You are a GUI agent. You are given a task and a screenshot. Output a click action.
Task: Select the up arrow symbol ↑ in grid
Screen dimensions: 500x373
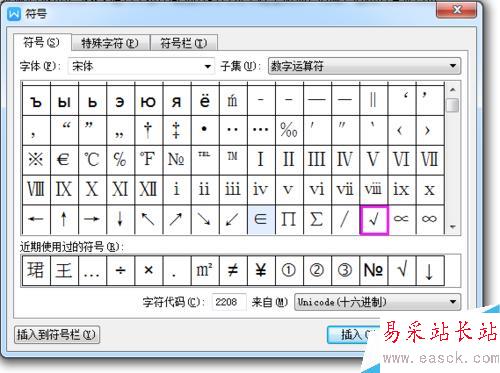click(64, 220)
